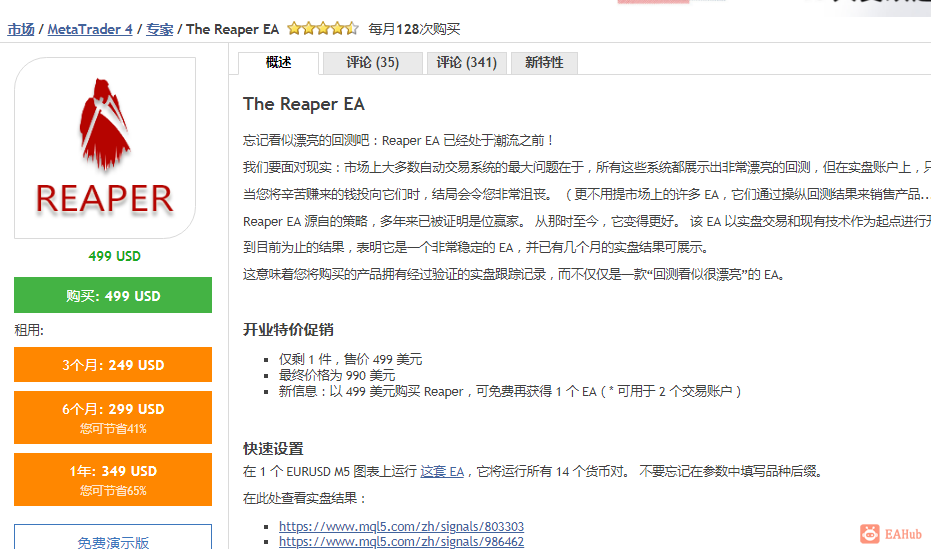
Task: Rent for 1年: 349 USD
Action: 113,480
